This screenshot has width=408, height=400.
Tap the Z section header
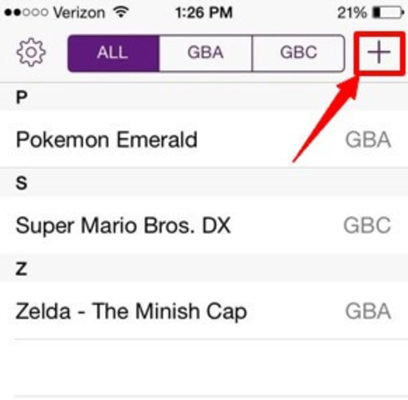pos(204,268)
